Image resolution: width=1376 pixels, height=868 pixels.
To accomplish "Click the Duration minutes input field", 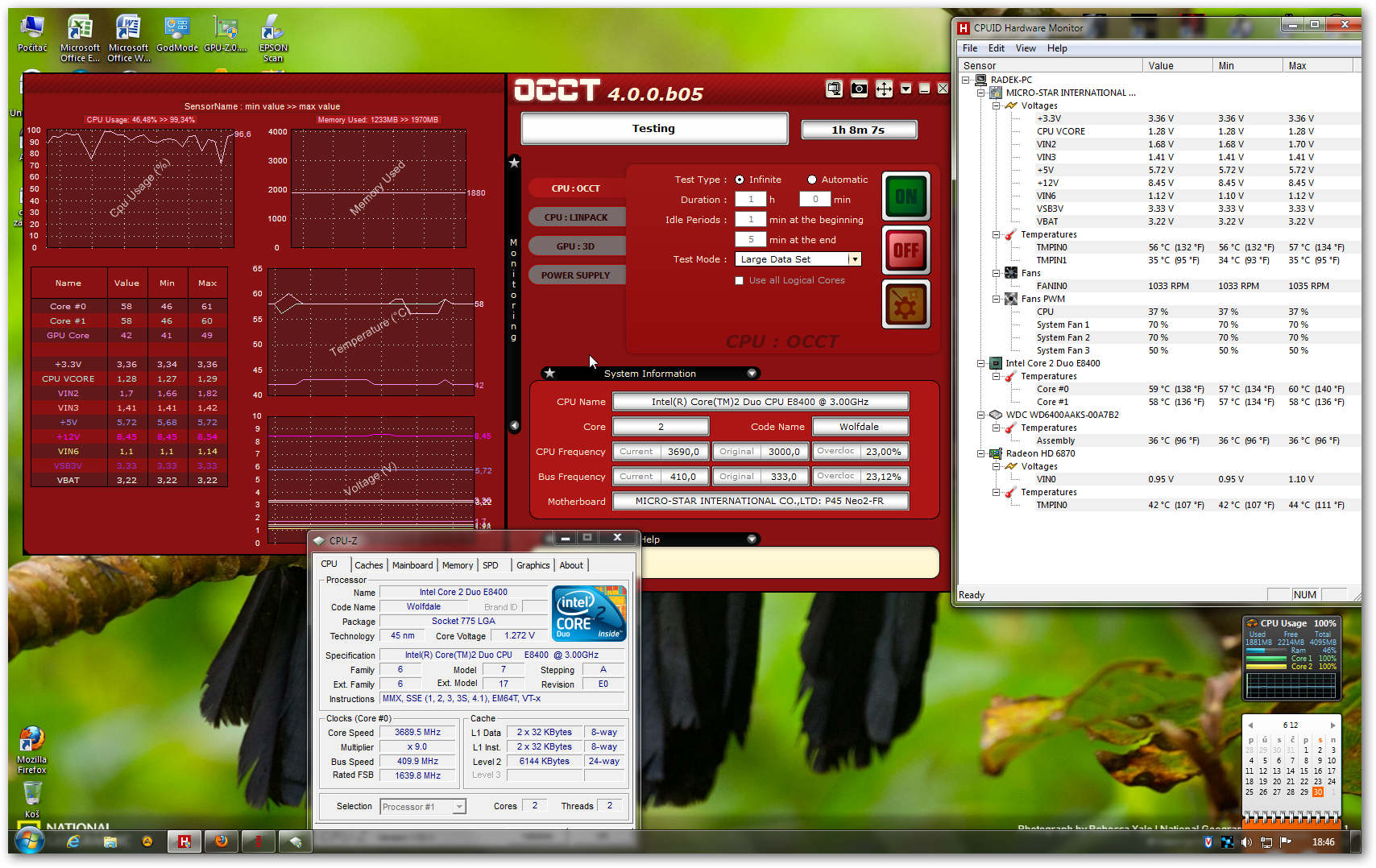I will pos(815,200).
